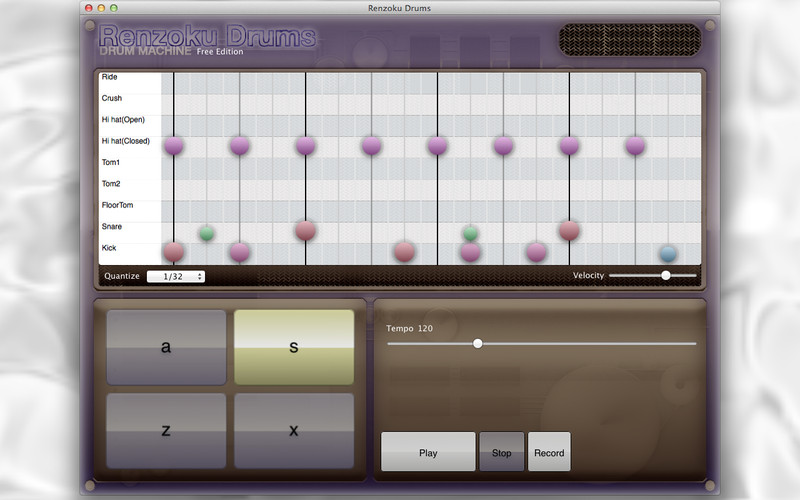Select the fifth Hi hat(Closed) note
Viewport: 800px width, 500px height.
[437, 146]
